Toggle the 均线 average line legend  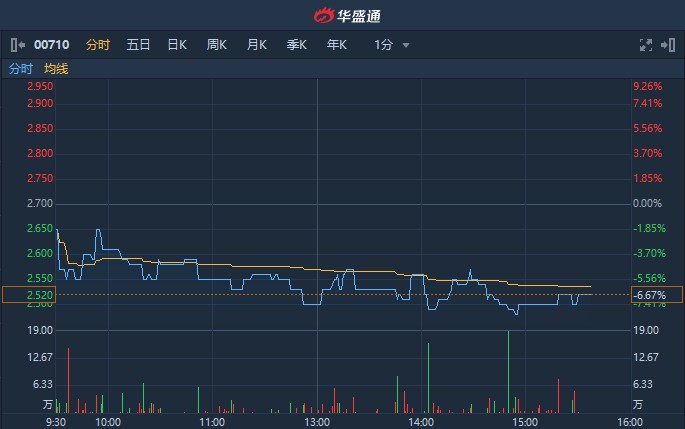(x=56, y=69)
